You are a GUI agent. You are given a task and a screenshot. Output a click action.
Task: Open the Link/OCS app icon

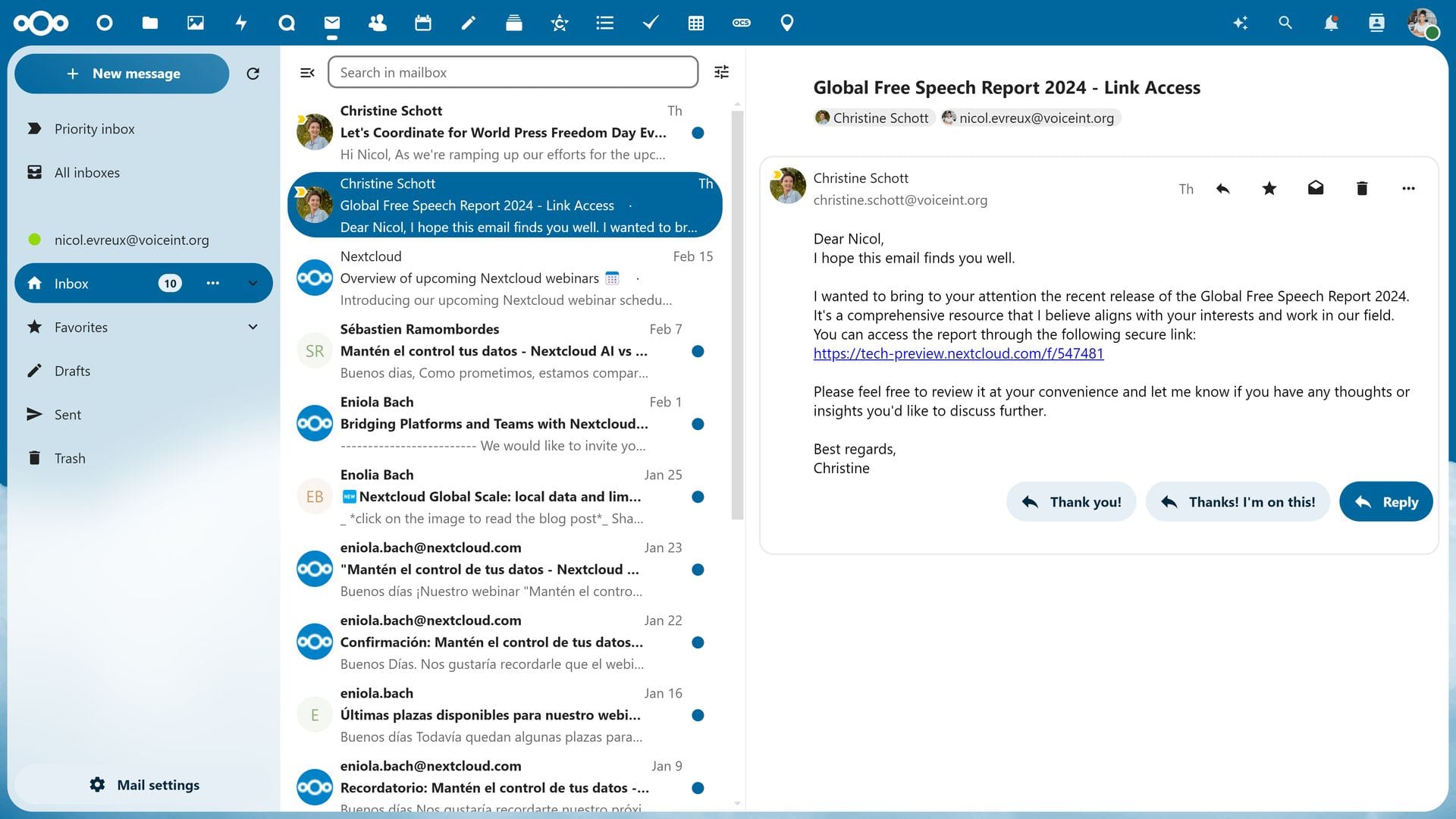click(x=742, y=23)
